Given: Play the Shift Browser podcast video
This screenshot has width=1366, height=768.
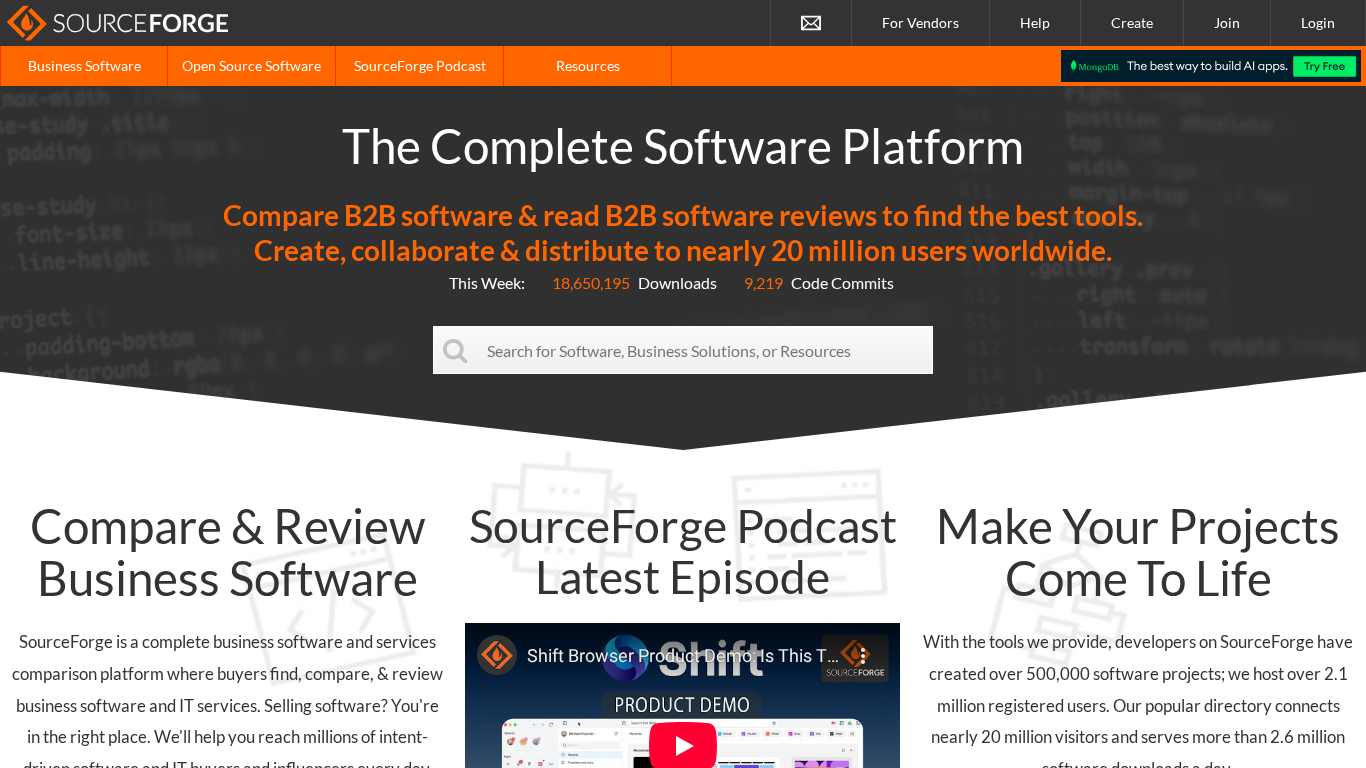Looking at the screenshot, I should click(x=683, y=745).
